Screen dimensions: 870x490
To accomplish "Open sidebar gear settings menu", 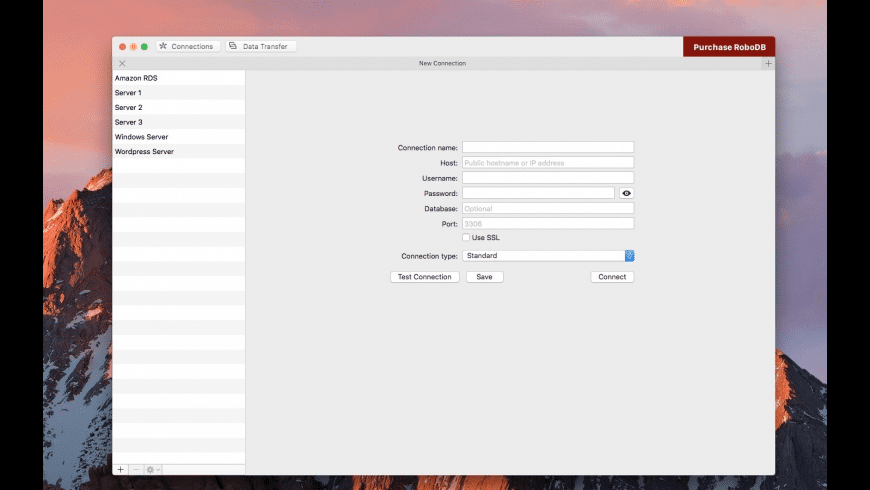I will point(153,469).
